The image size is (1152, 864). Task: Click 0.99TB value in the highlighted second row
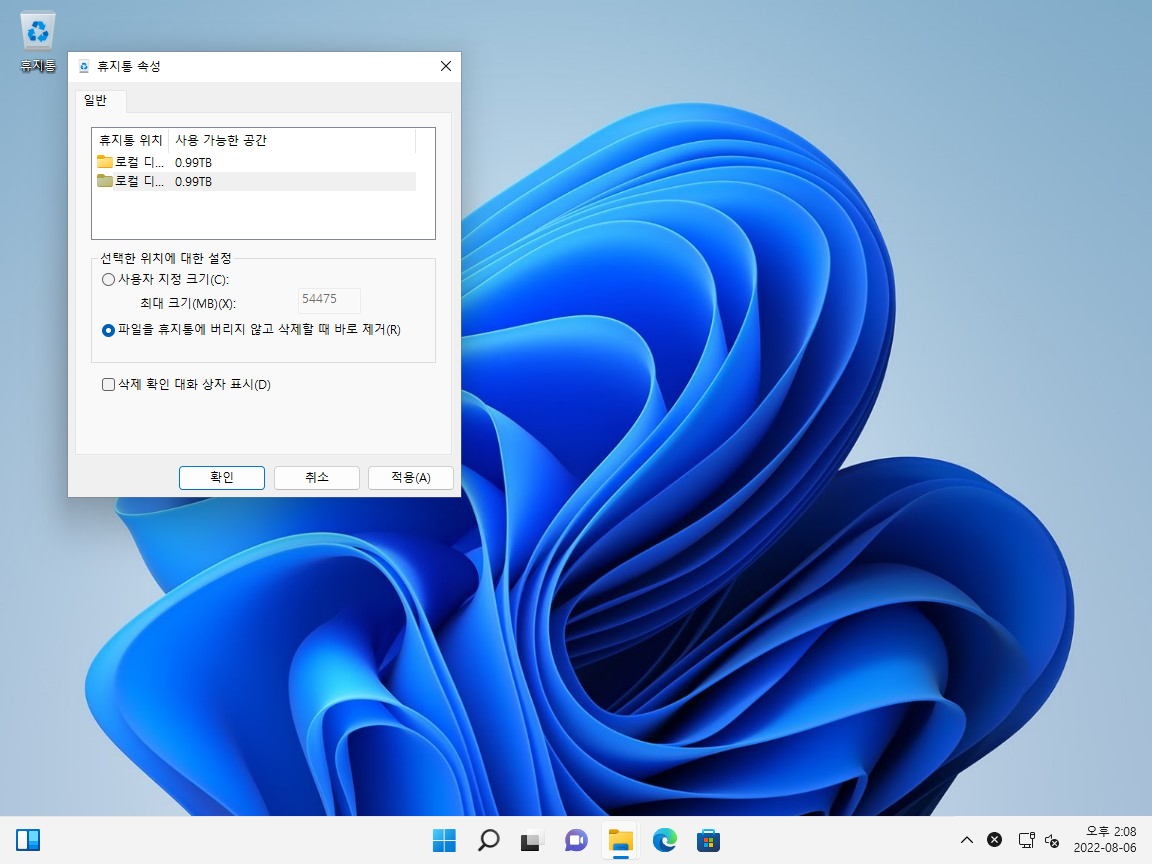pos(193,181)
